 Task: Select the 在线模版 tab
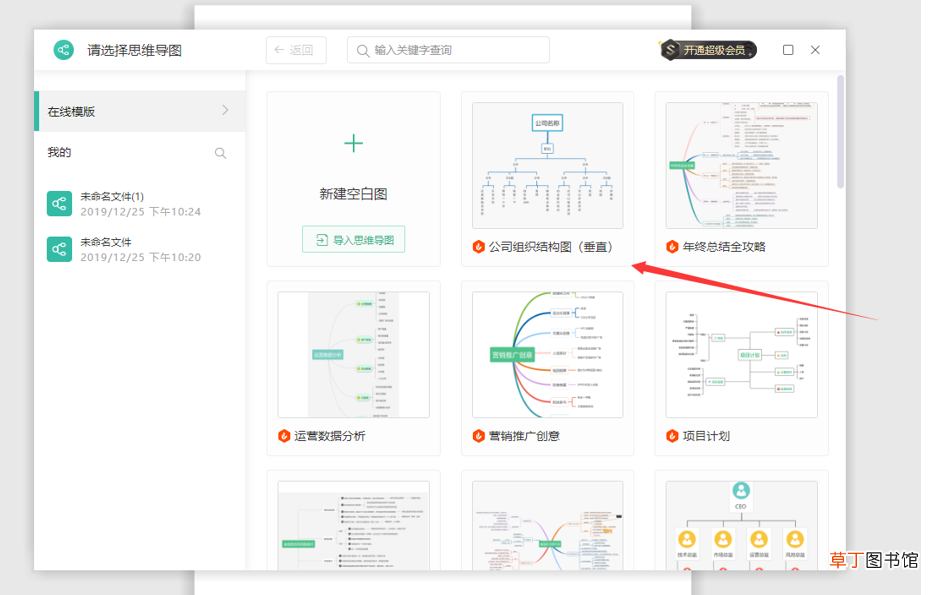point(140,111)
